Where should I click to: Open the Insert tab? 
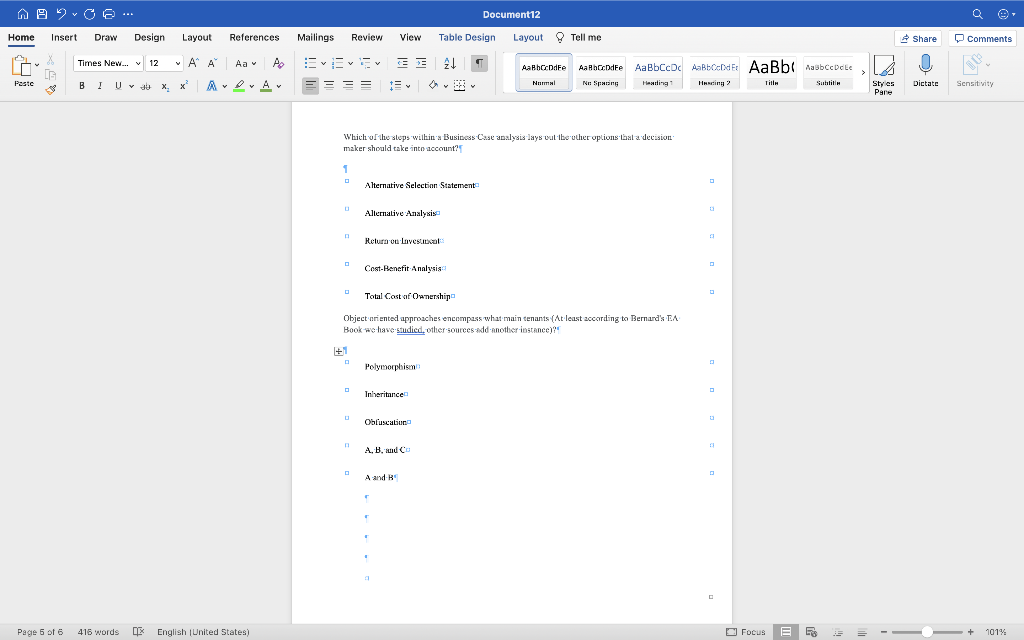pyautogui.click(x=64, y=37)
